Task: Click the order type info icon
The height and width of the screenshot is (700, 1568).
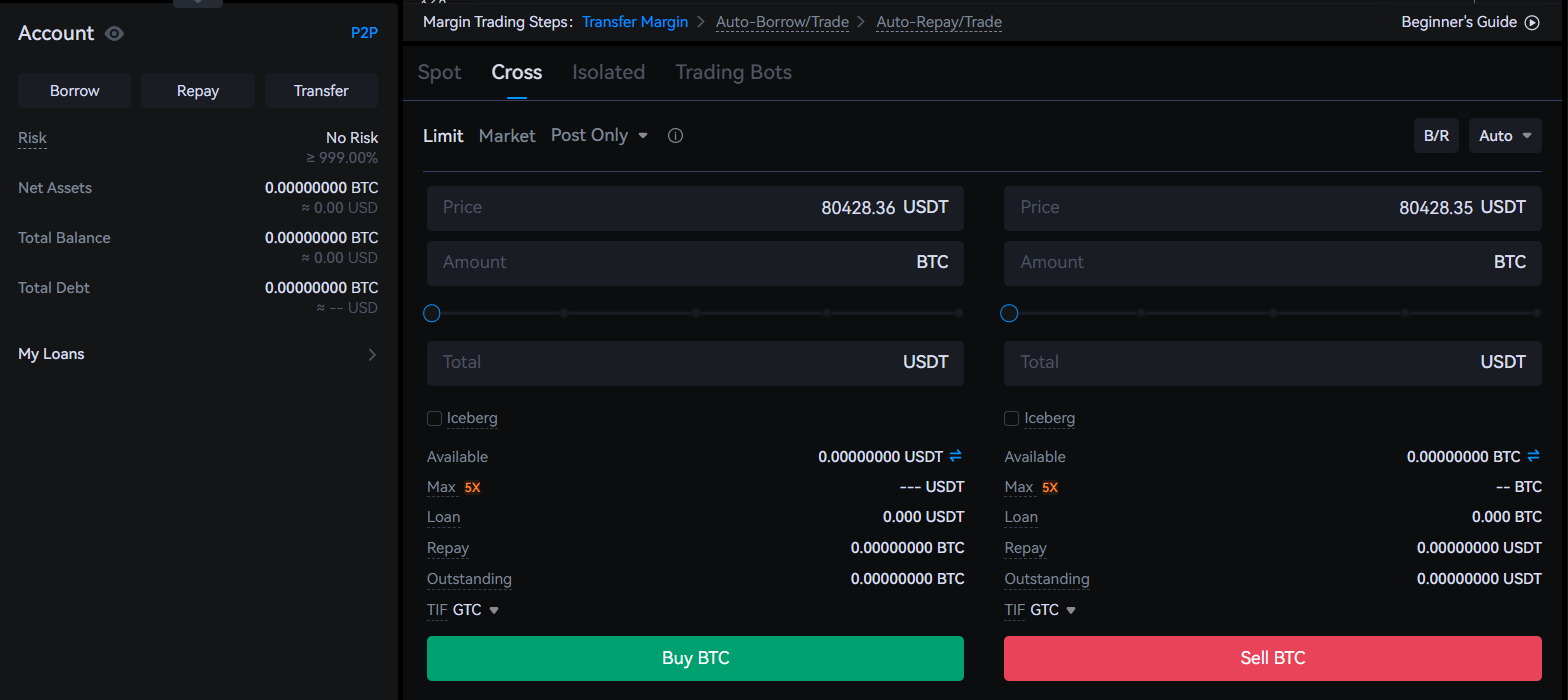Action: [676, 136]
